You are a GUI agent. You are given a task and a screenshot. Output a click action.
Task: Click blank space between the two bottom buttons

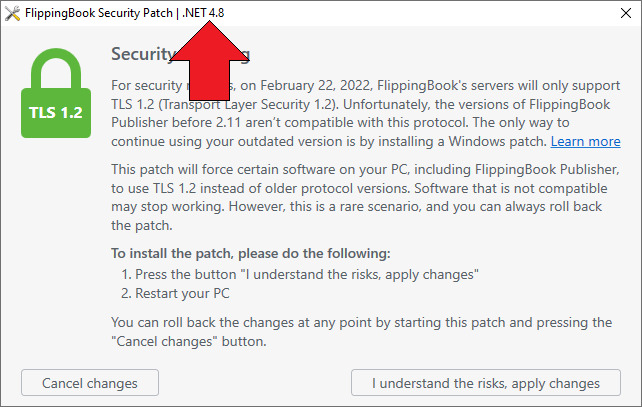click(x=255, y=383)
